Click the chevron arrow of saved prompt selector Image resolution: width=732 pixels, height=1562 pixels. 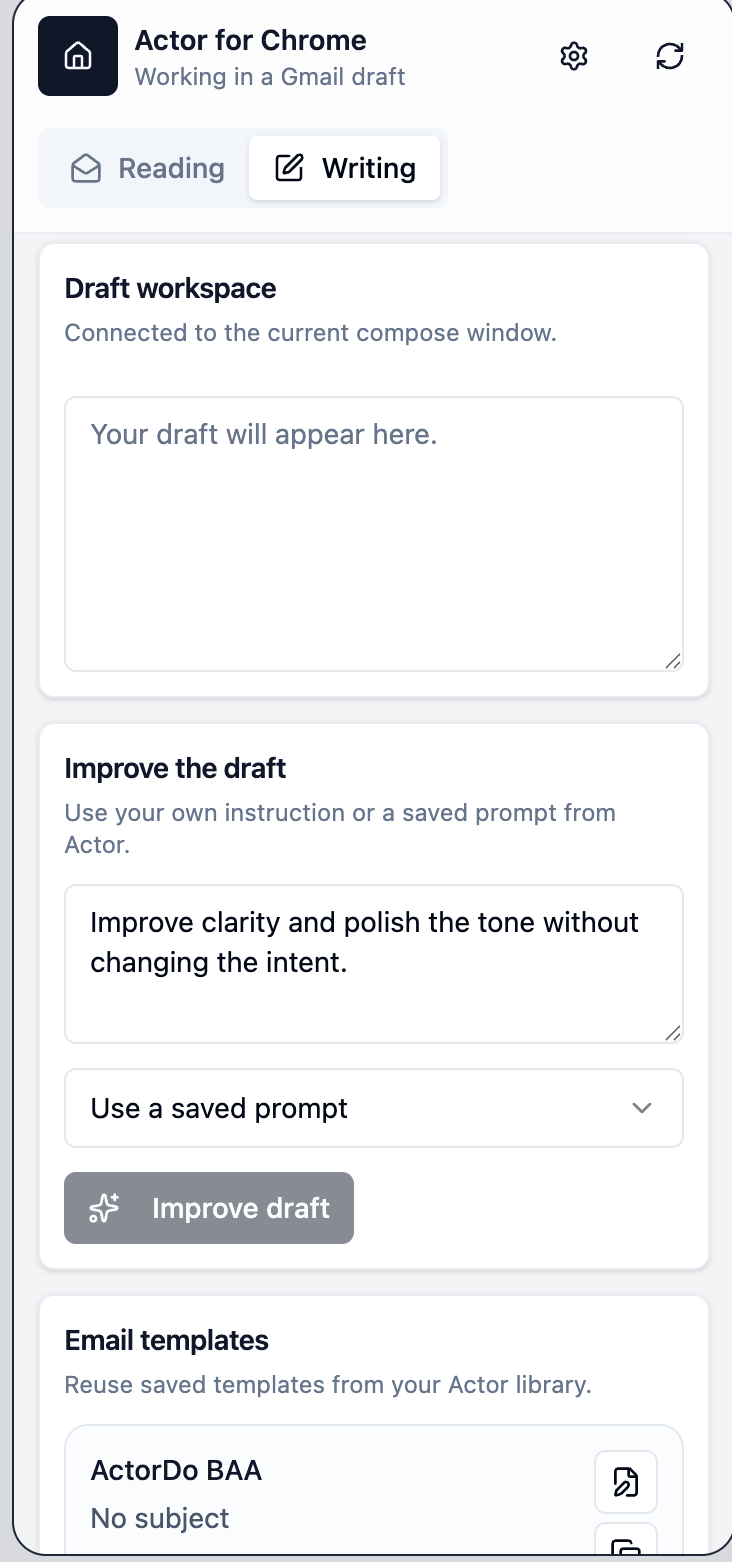pos(642,1108)
